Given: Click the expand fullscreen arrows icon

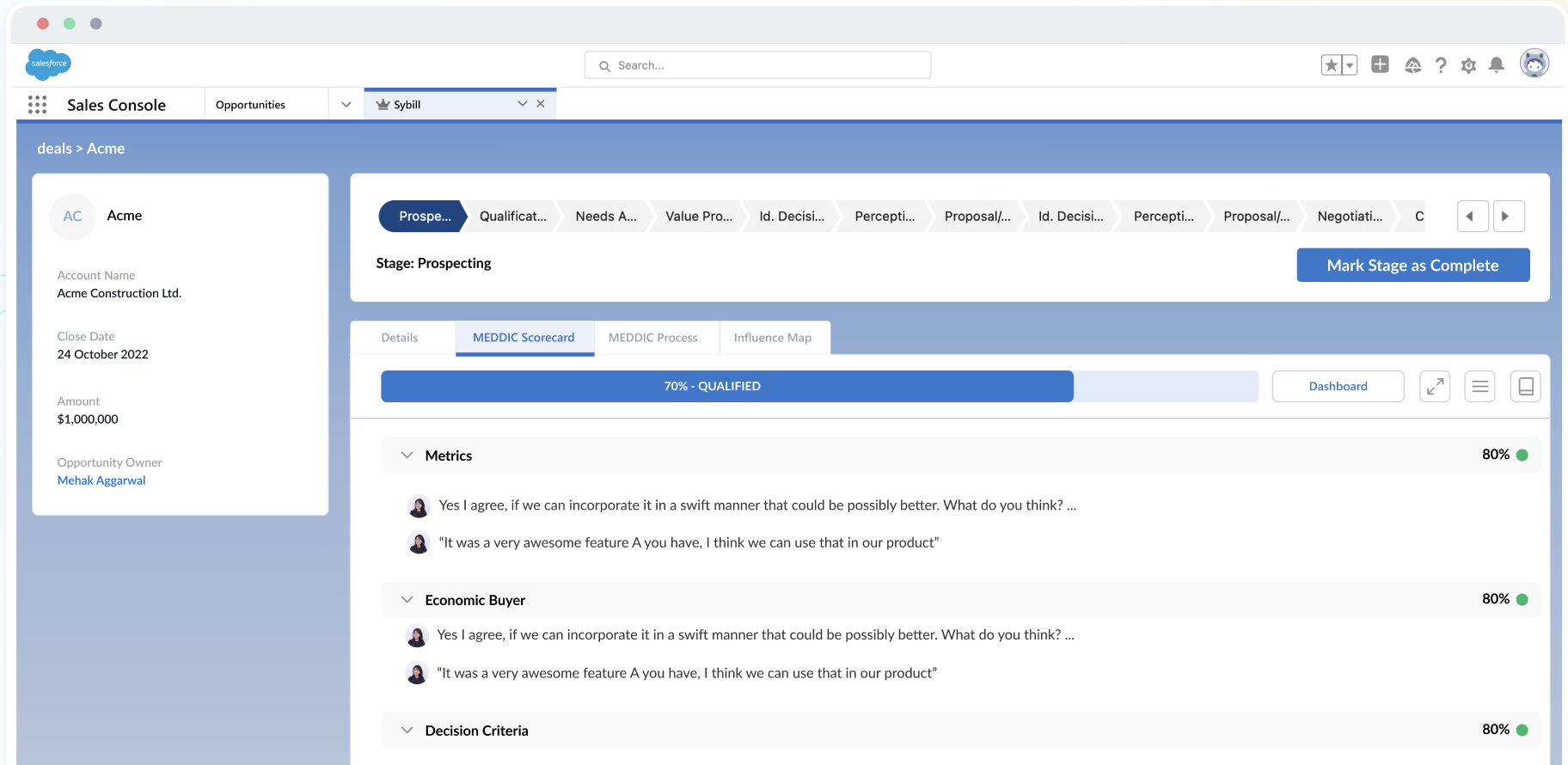Looking at the screenshot, I should [1435, 387].
